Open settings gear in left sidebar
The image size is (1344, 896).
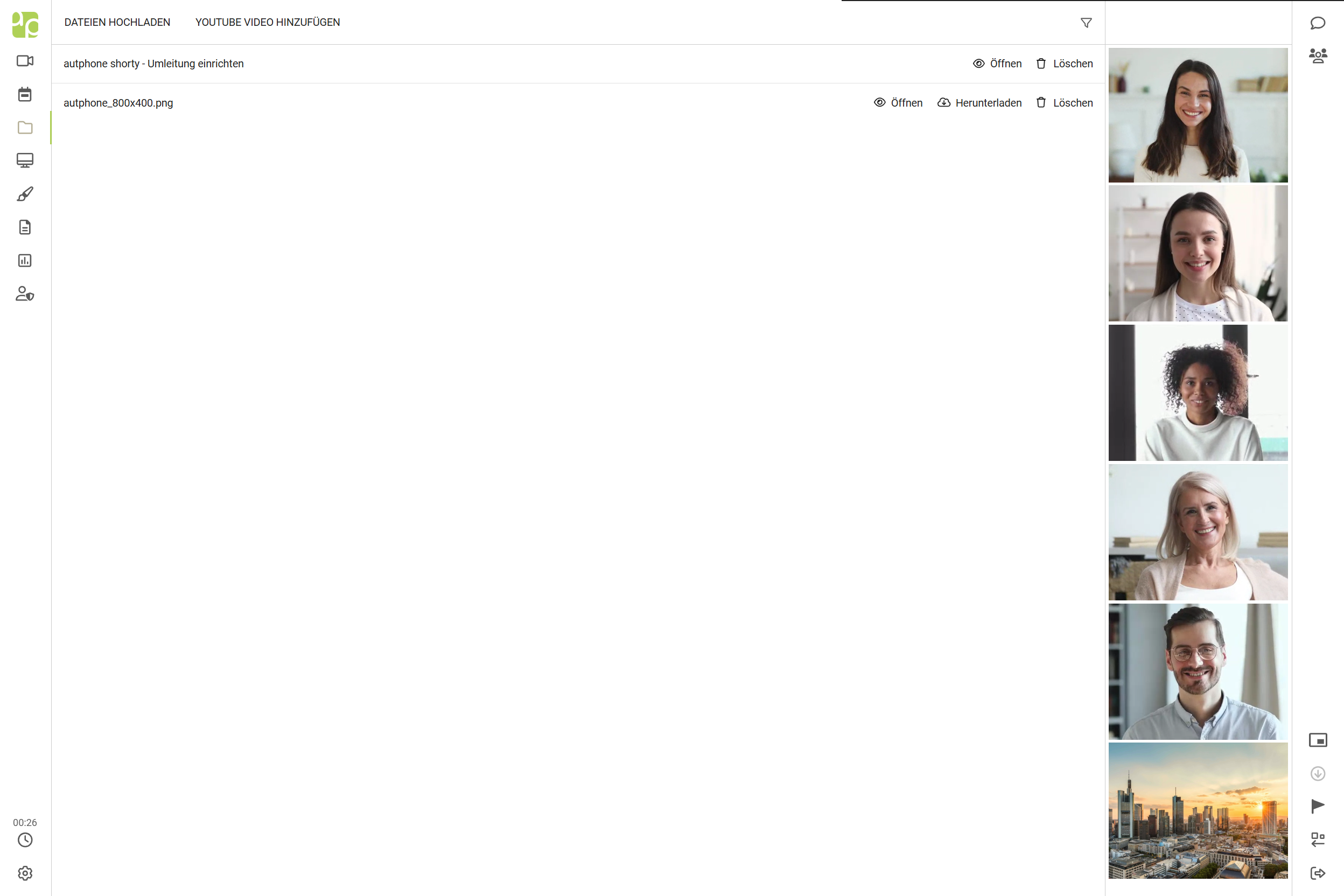(25, 873)
